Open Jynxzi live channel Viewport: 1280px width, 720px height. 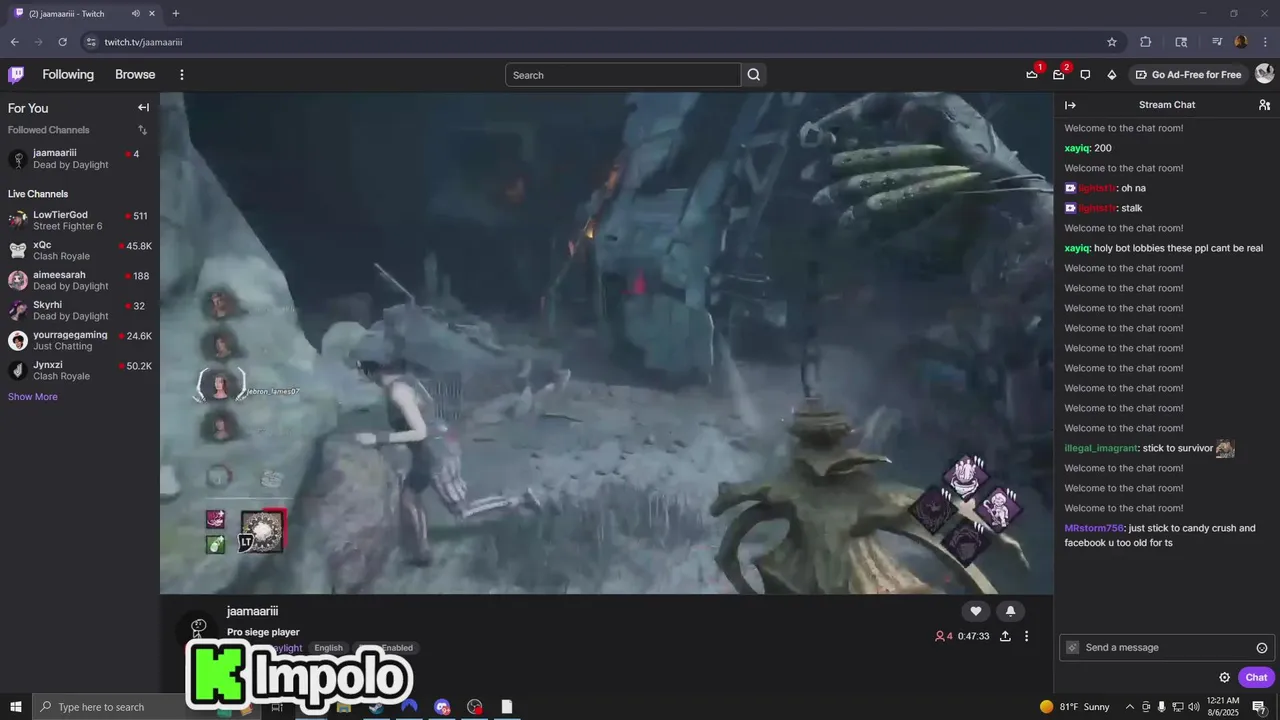[80, 371]
